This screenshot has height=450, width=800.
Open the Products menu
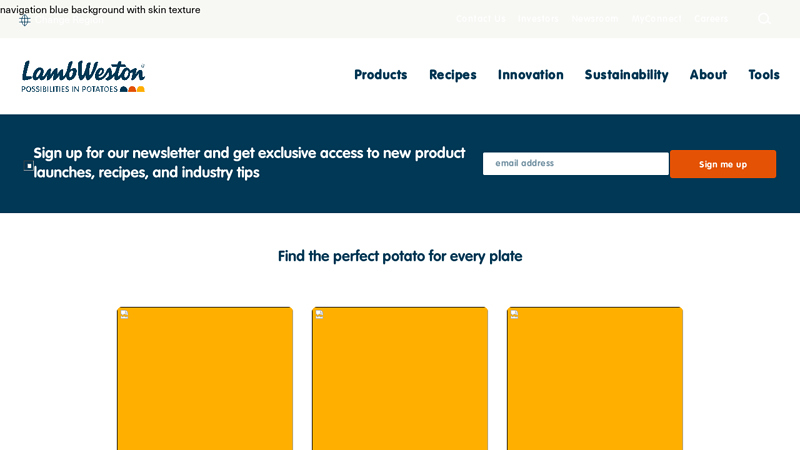pos(381,75)
